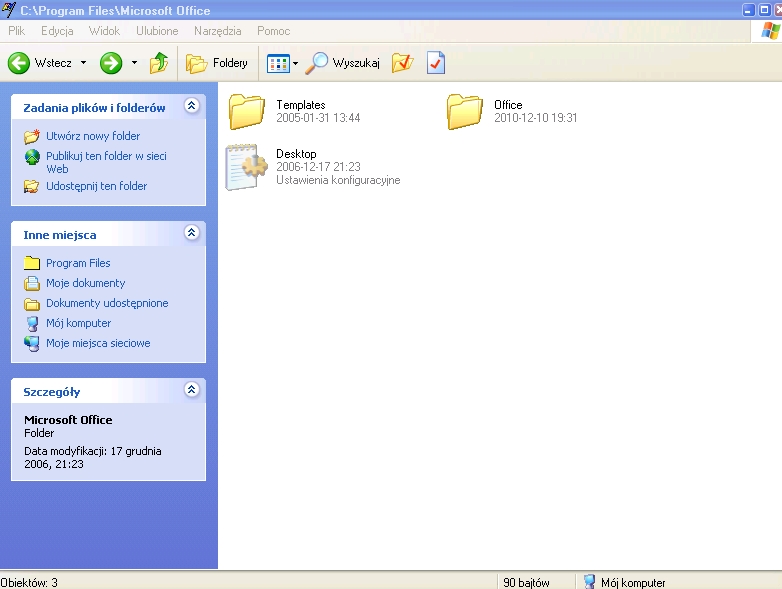
Task: Click the Wyszukaj search magnifier
Action: 342,63
